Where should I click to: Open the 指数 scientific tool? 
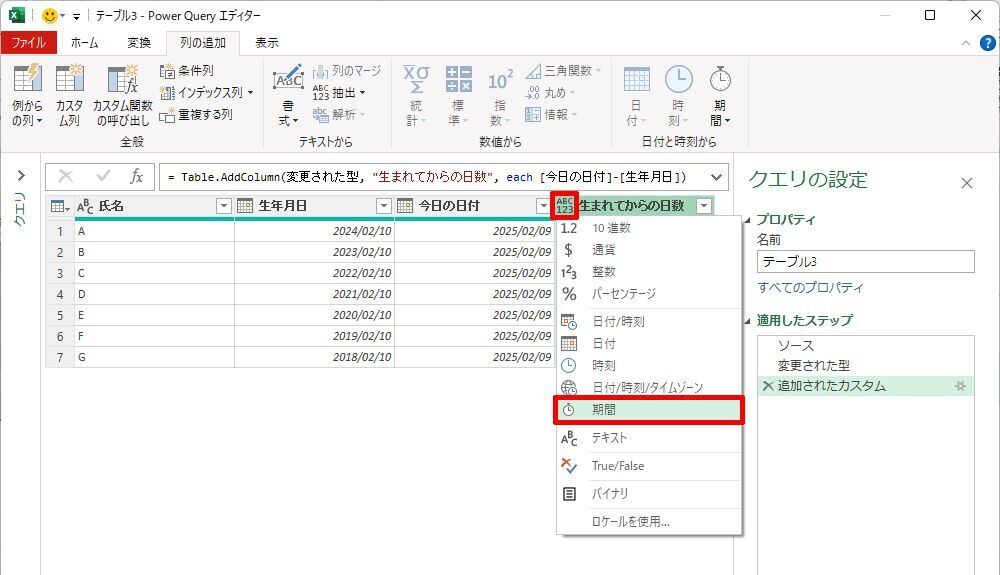click(x=500, y=95)
